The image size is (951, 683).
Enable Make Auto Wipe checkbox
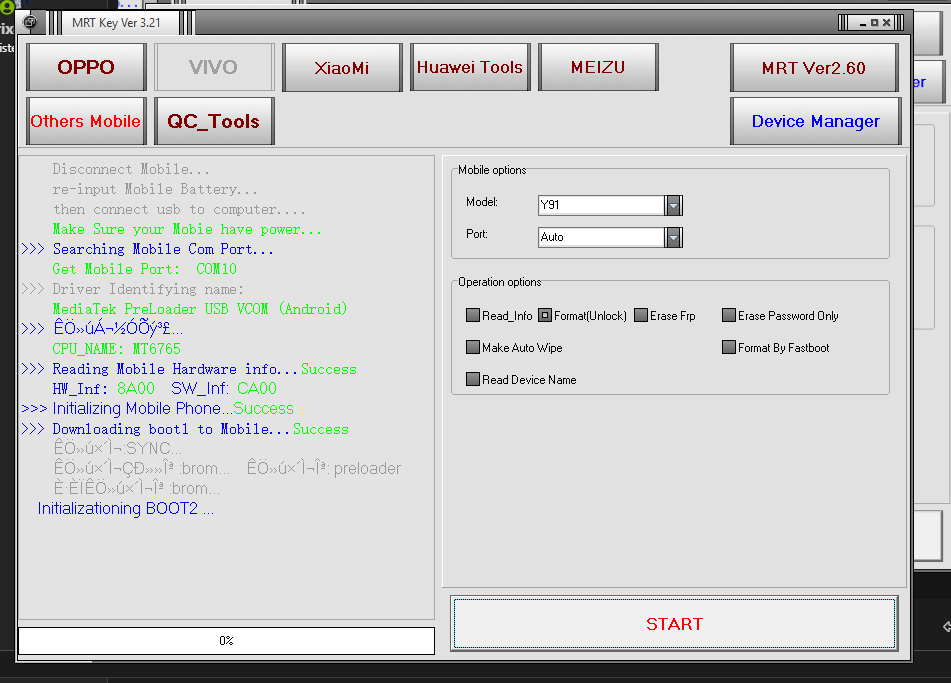point(472,347)
